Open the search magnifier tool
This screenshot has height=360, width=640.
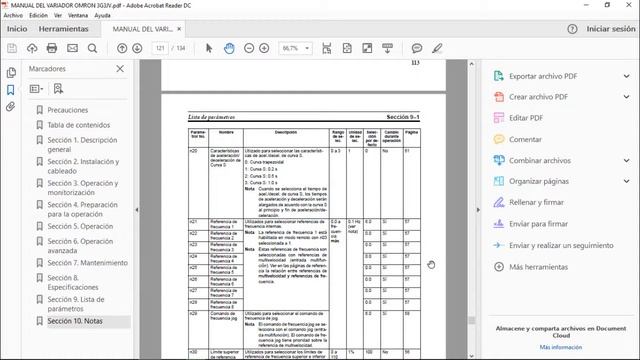point(93,48)
